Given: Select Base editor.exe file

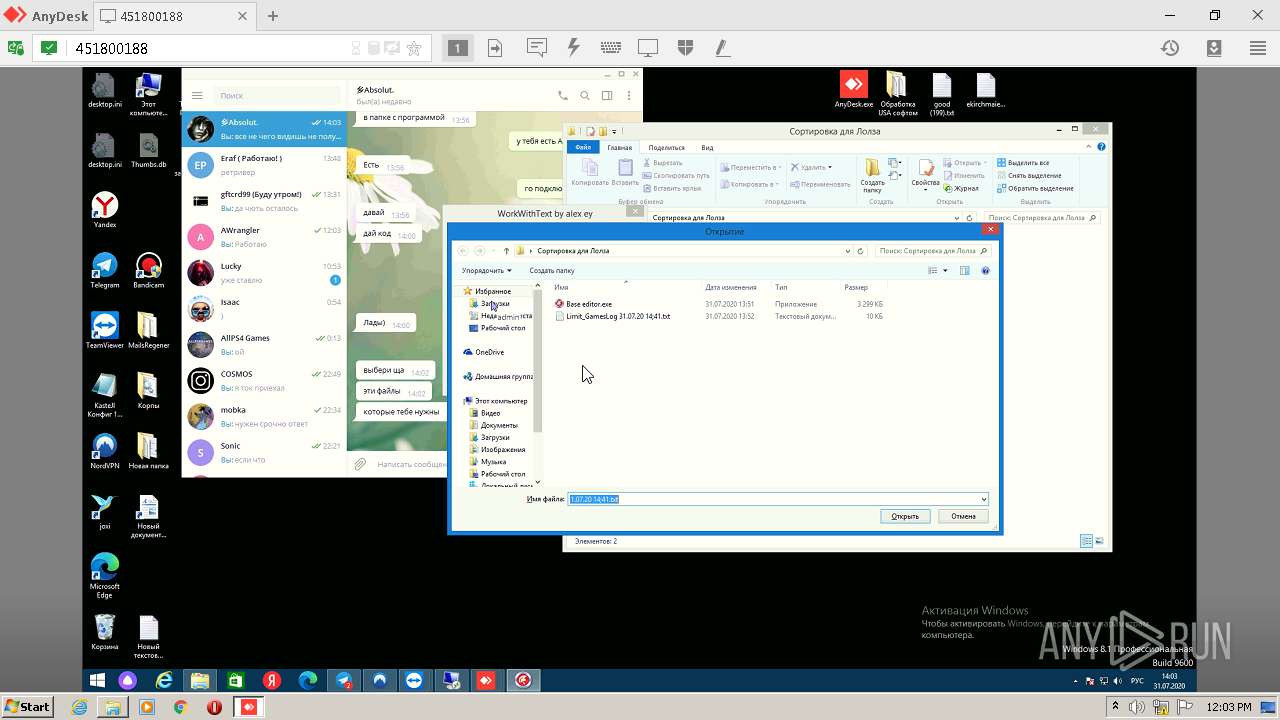Looking at the screenshot, I should click(589, 304).
